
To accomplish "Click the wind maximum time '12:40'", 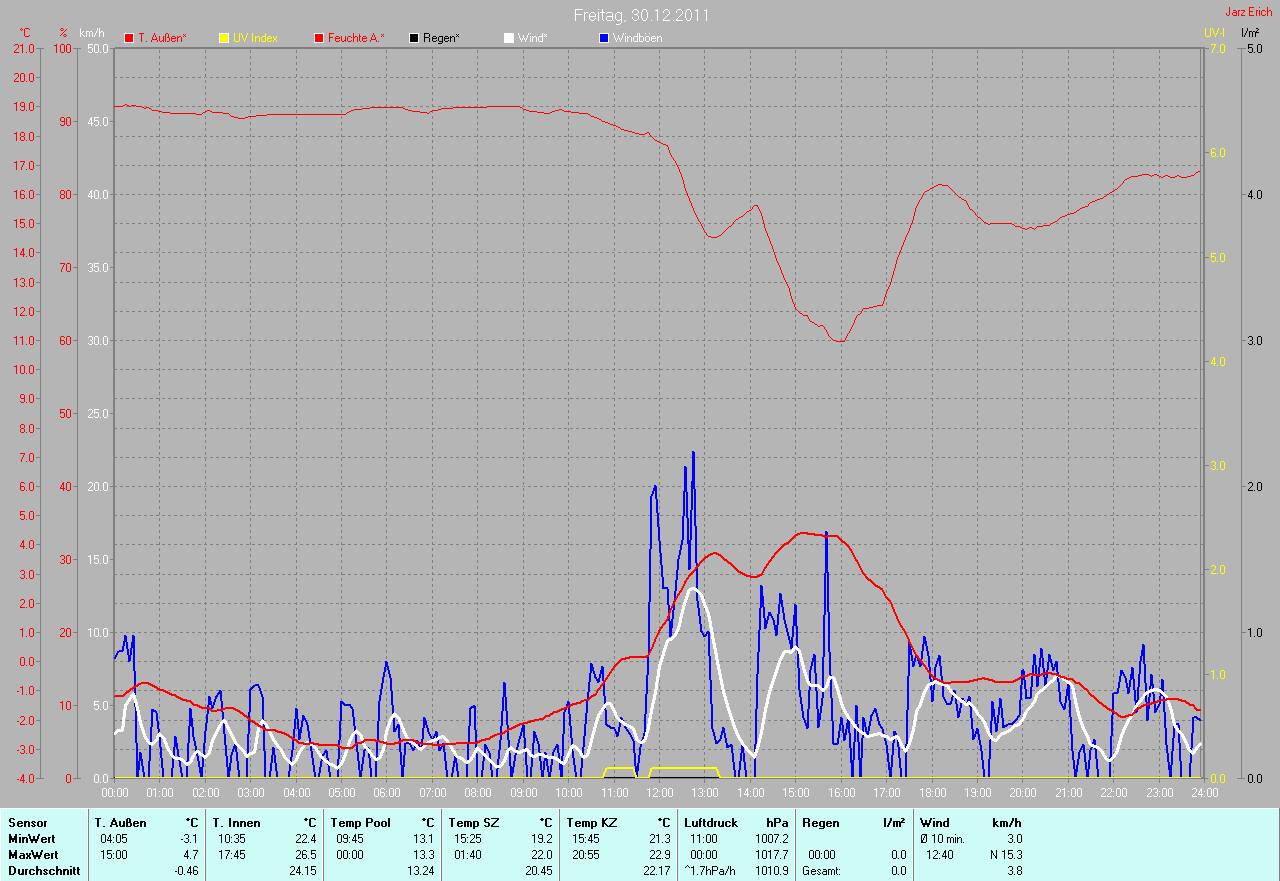I will 939,855.
